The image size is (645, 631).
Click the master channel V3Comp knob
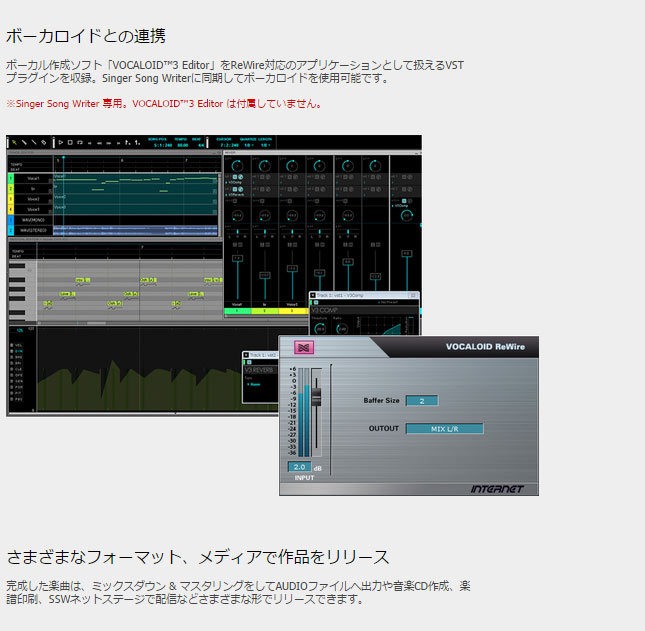coord(407,215)
